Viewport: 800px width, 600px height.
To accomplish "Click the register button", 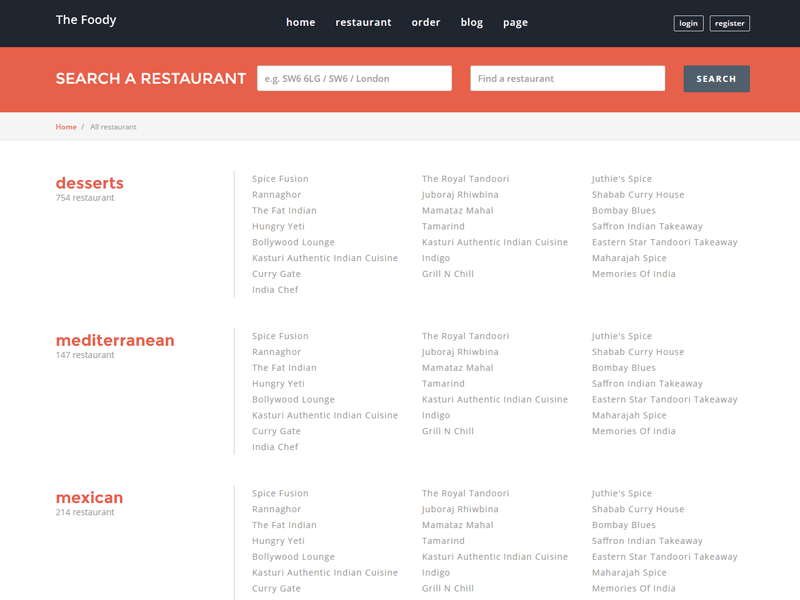I will (729, 23).
